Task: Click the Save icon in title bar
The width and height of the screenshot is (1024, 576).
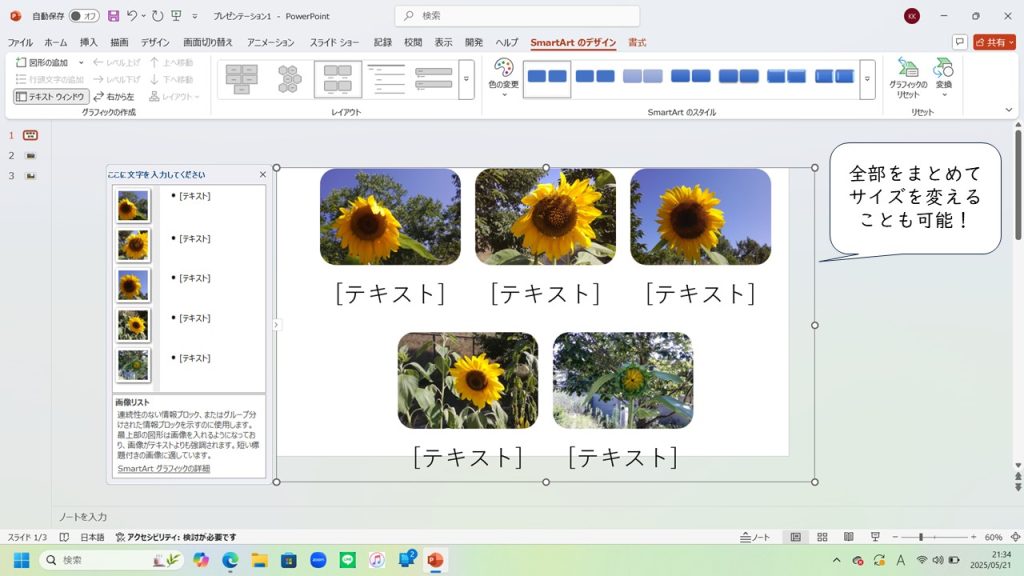Action: click(113, 16)
